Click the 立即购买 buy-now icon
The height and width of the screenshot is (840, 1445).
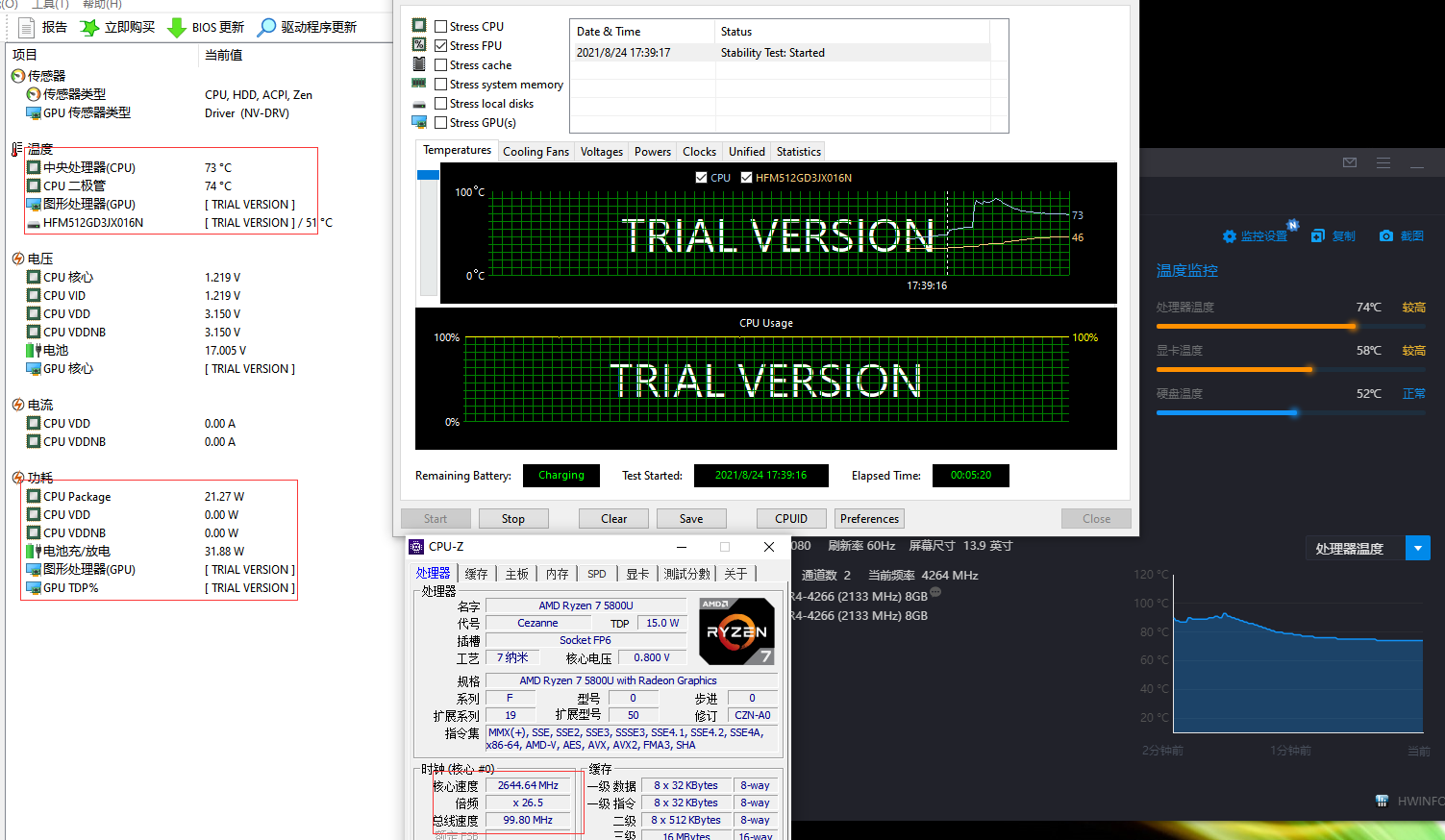(x=89, y=27)
